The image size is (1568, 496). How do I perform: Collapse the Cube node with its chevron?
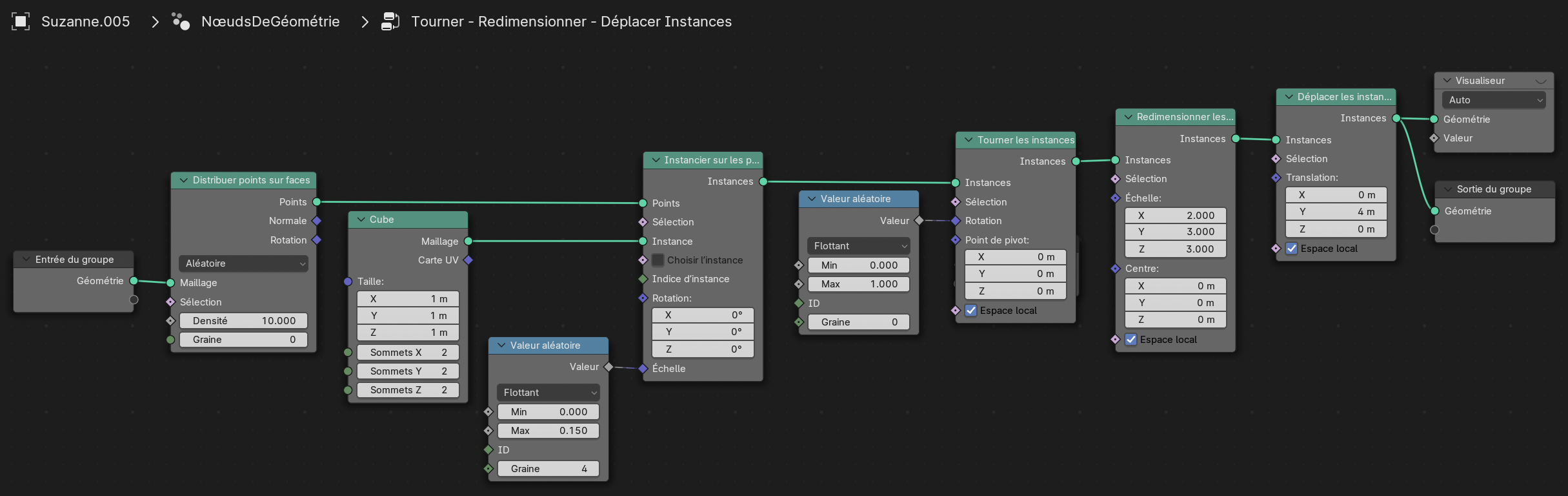pos(361,220)
